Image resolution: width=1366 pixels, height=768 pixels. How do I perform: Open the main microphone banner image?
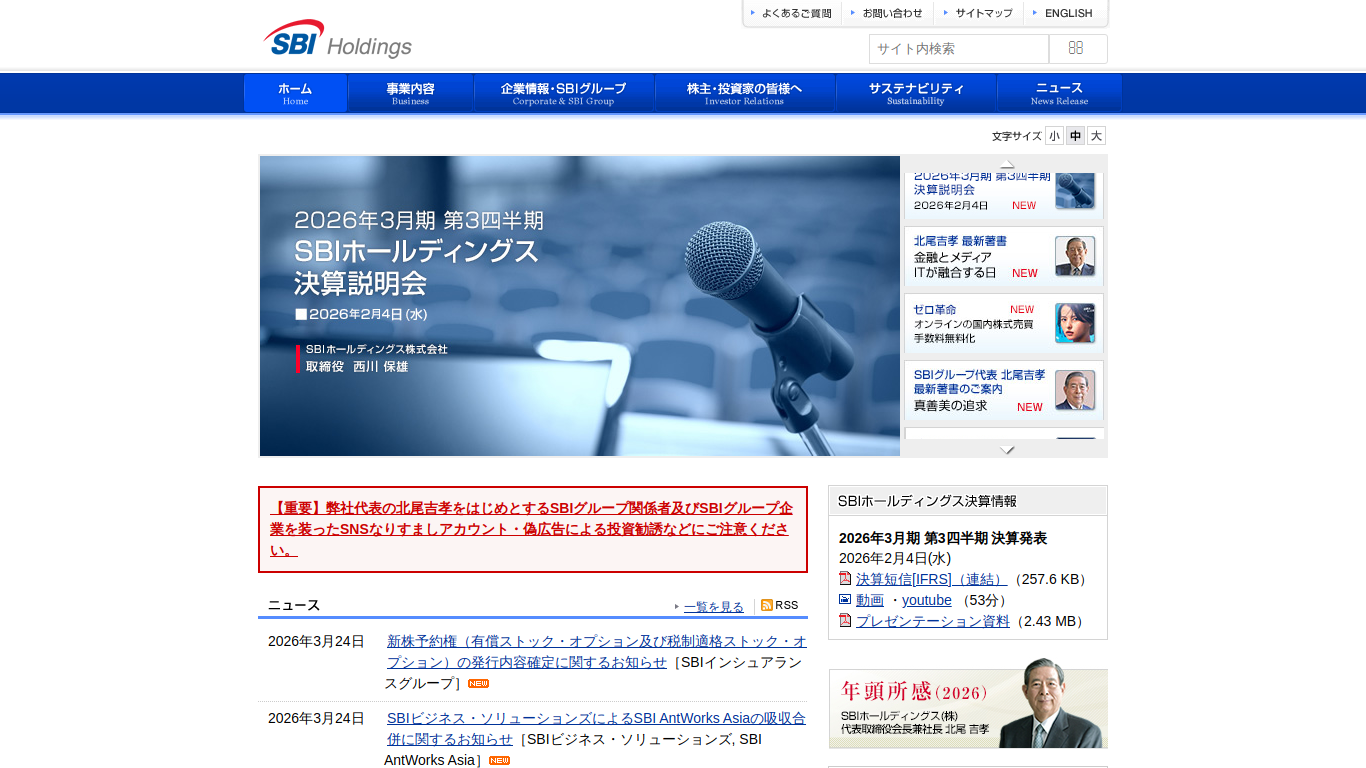tap(580, 306)
